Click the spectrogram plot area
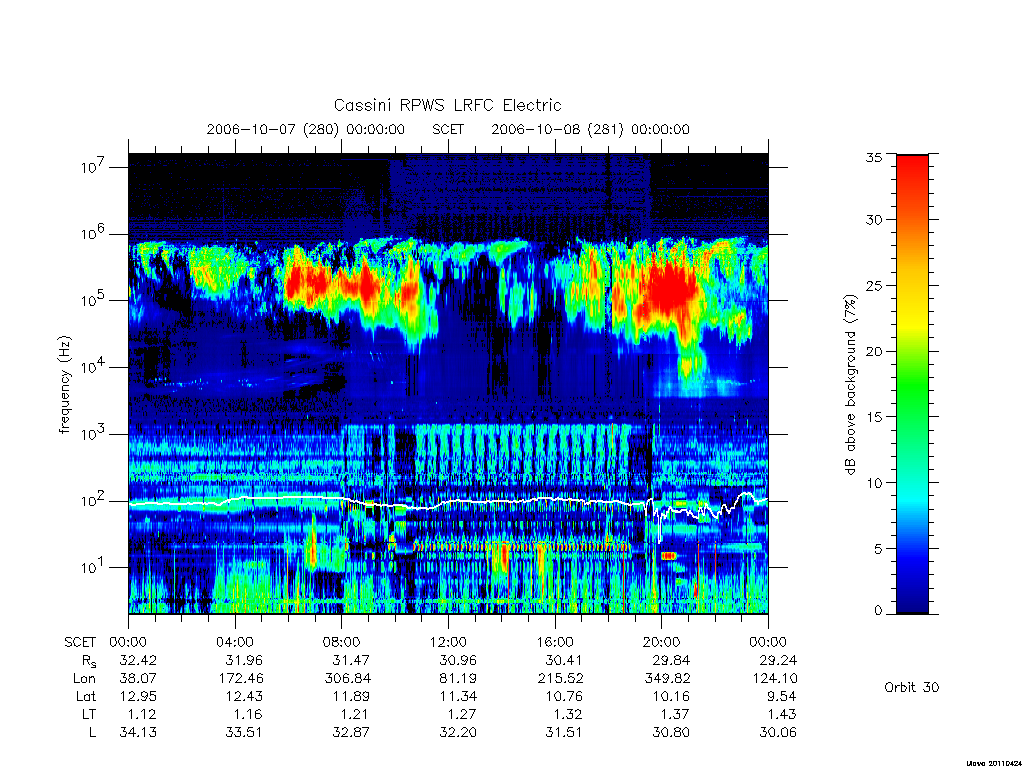The height and width of the screenshot is (768, 1024). tap(448, 383)
